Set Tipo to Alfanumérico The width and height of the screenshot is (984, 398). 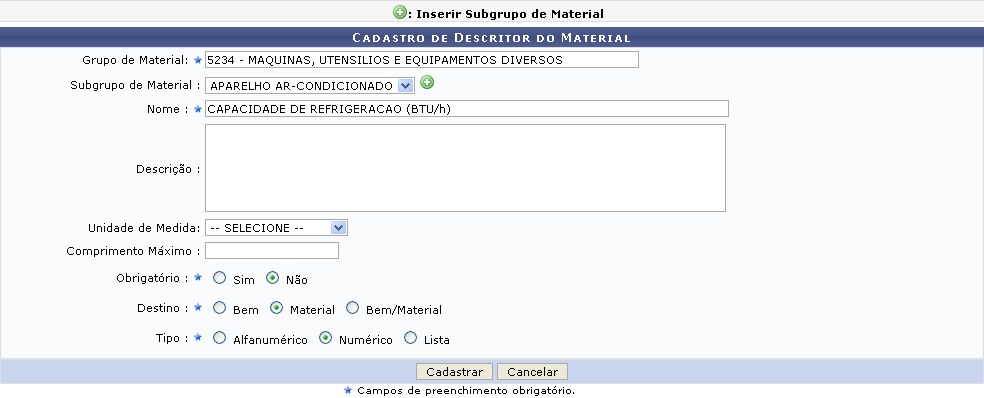(219, 338)
